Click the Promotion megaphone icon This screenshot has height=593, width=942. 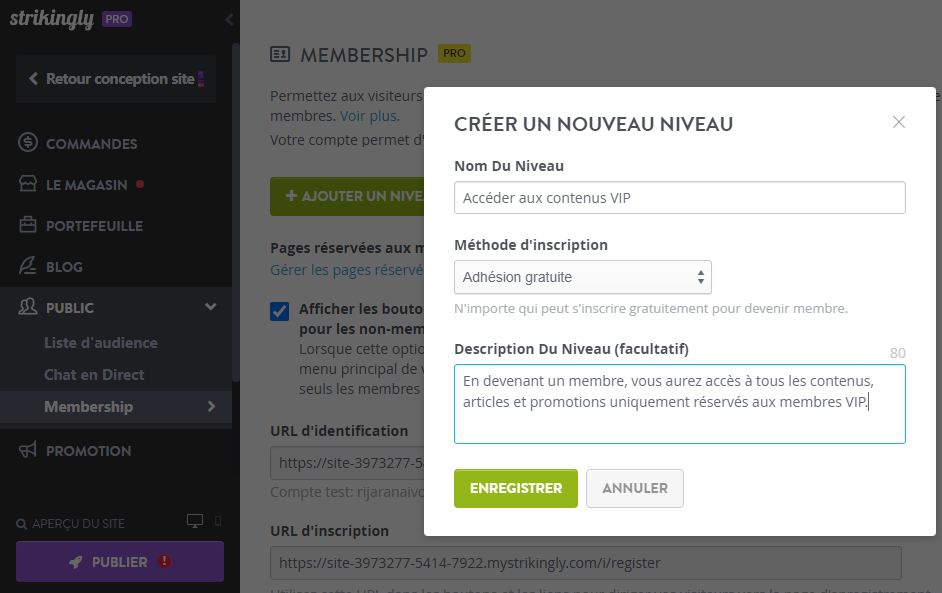point(28,450)
